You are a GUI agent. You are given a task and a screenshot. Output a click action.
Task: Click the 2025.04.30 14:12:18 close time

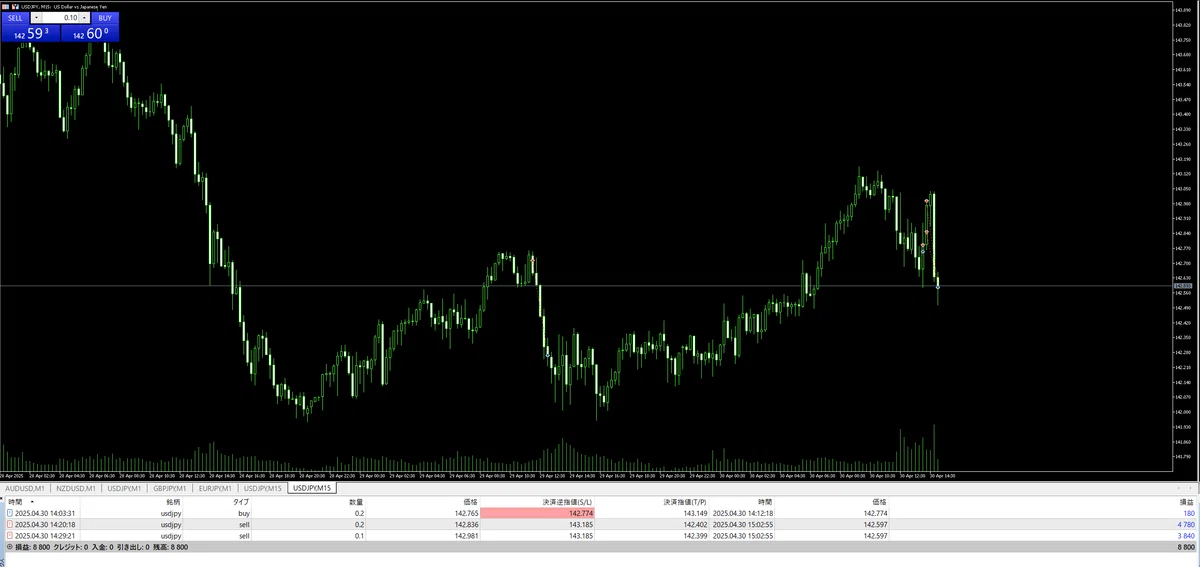(745, 512)
